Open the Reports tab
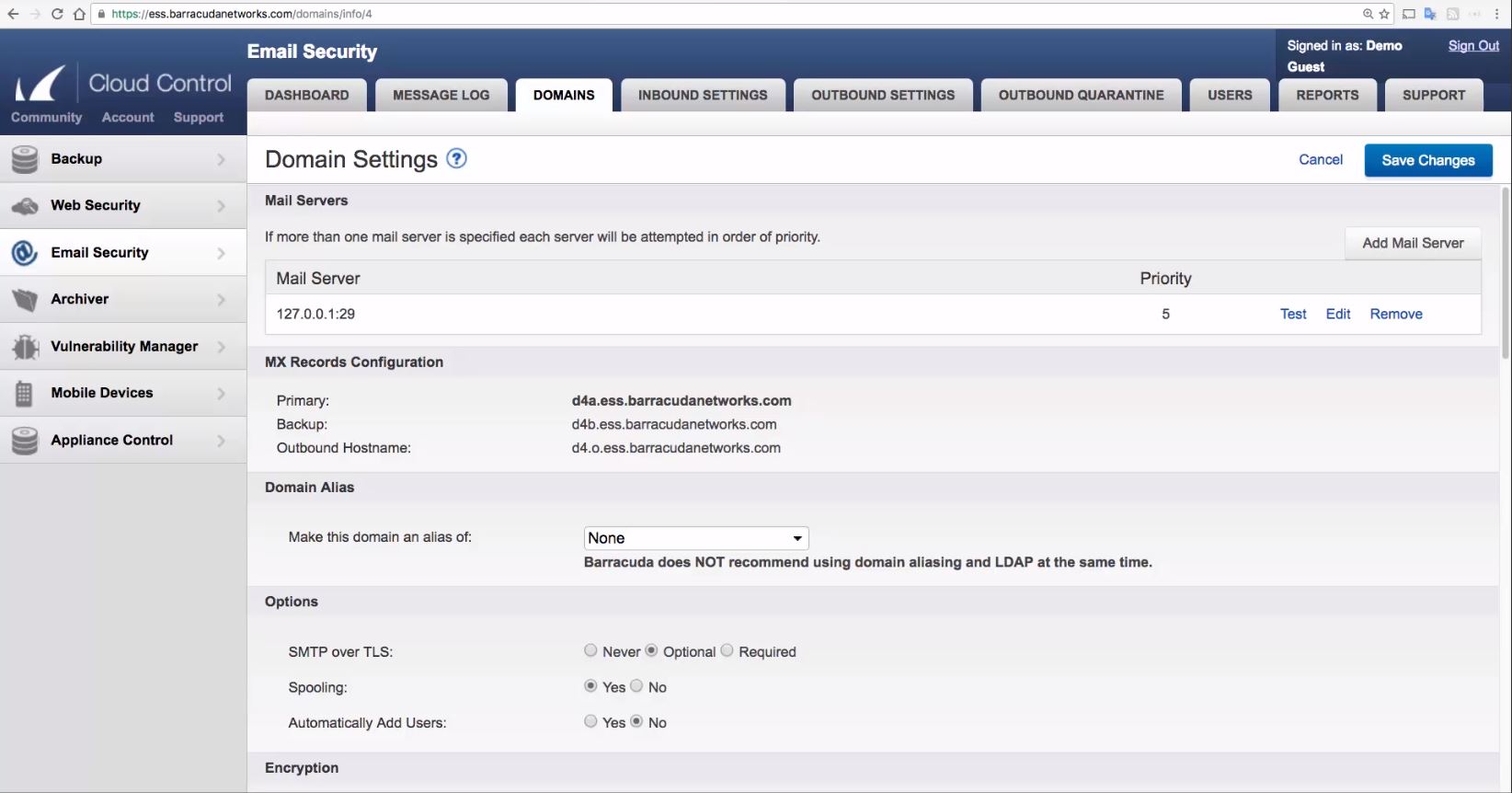 click(x=1327, y=95)
